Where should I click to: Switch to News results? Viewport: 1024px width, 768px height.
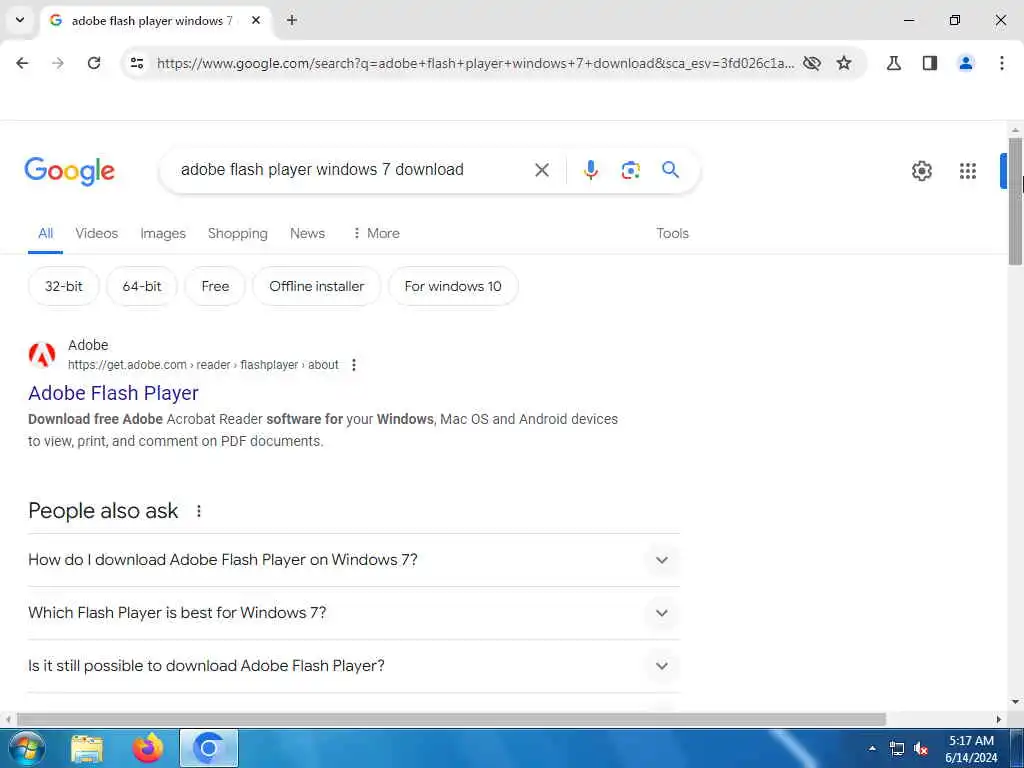click(x=307, y=233)
